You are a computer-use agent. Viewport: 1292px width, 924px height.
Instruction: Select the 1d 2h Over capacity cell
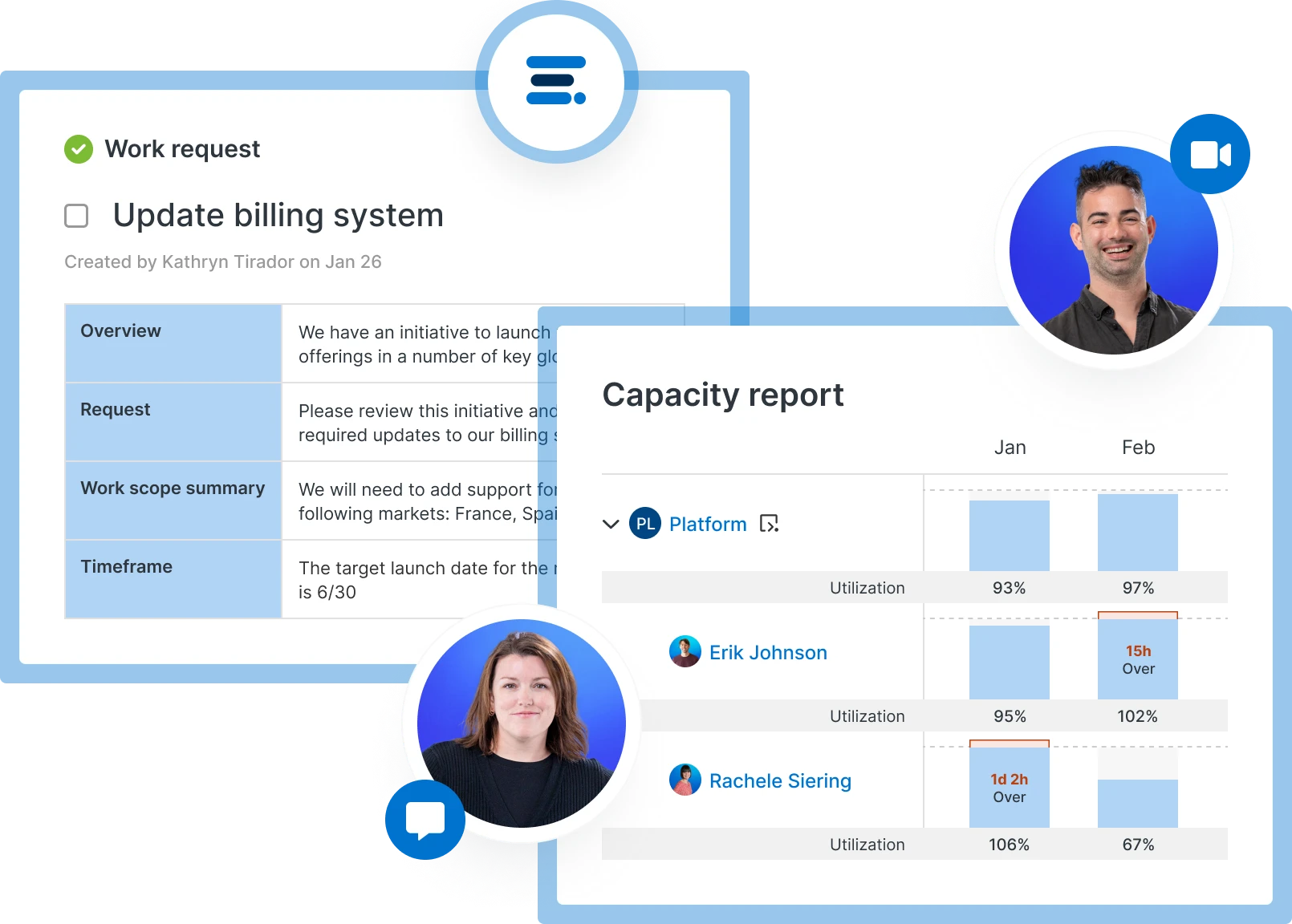pyautogui.click(x=1010, y=787)
